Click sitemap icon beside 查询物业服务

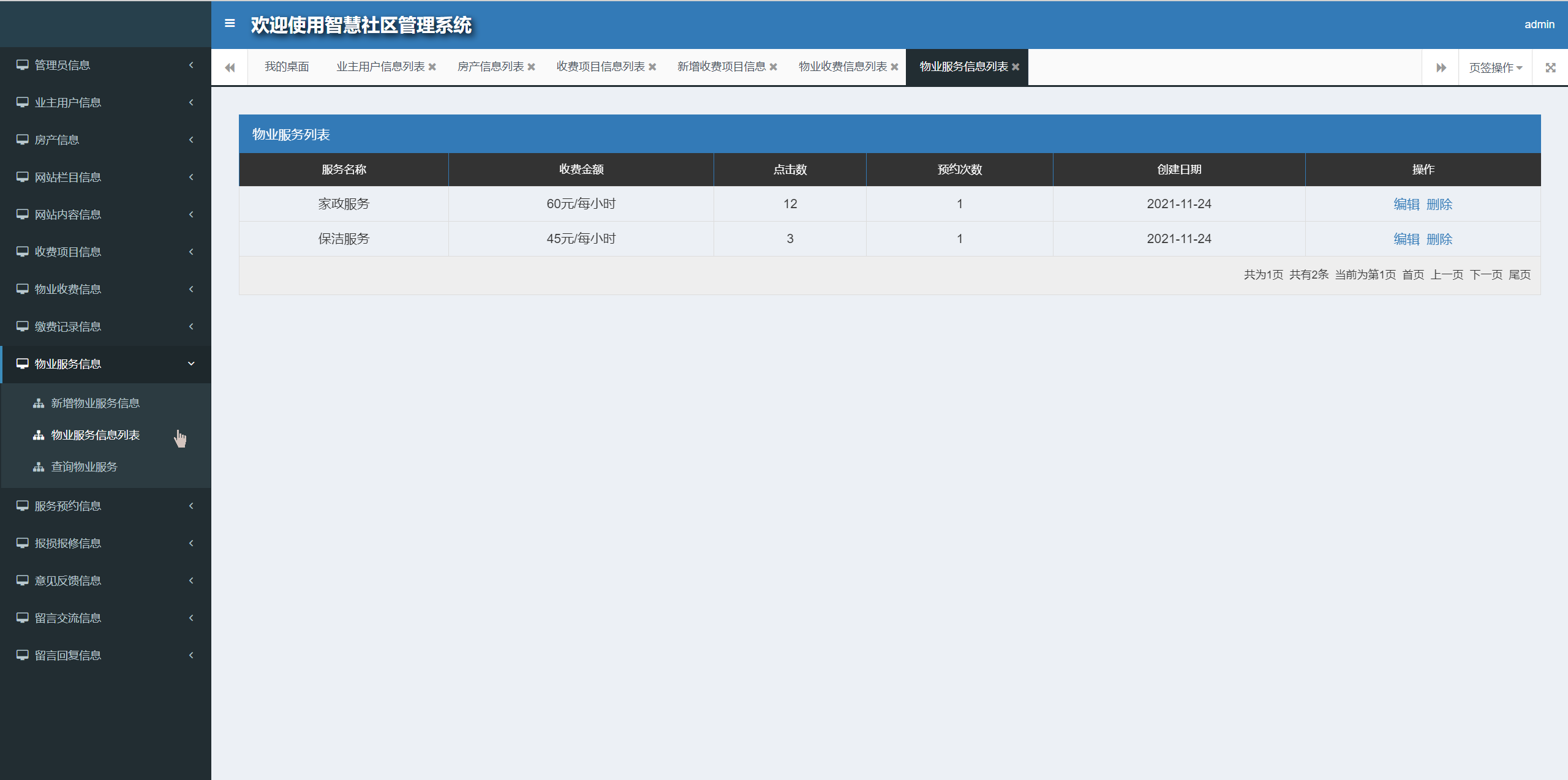(39, 467)
